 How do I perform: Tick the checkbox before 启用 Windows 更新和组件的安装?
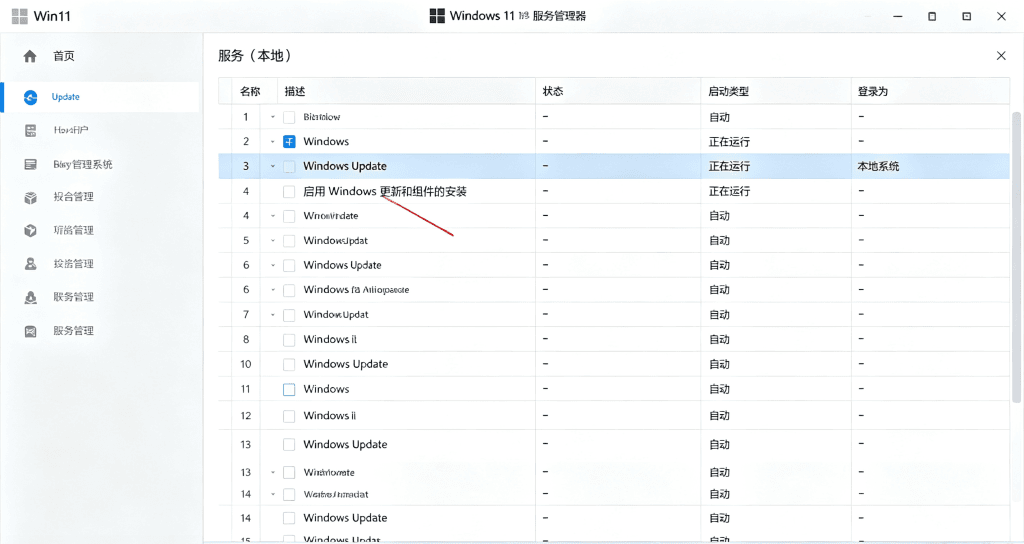coord(289,191)
